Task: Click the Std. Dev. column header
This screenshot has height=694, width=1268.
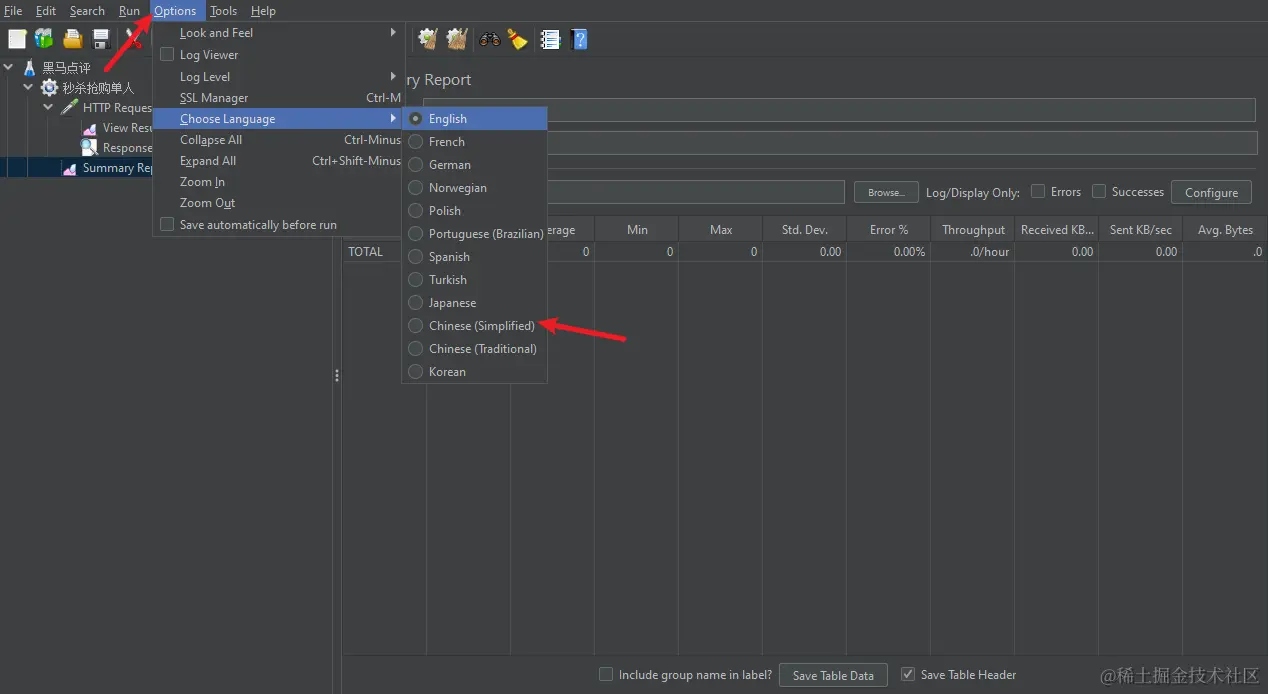Action: coord(805,229)
